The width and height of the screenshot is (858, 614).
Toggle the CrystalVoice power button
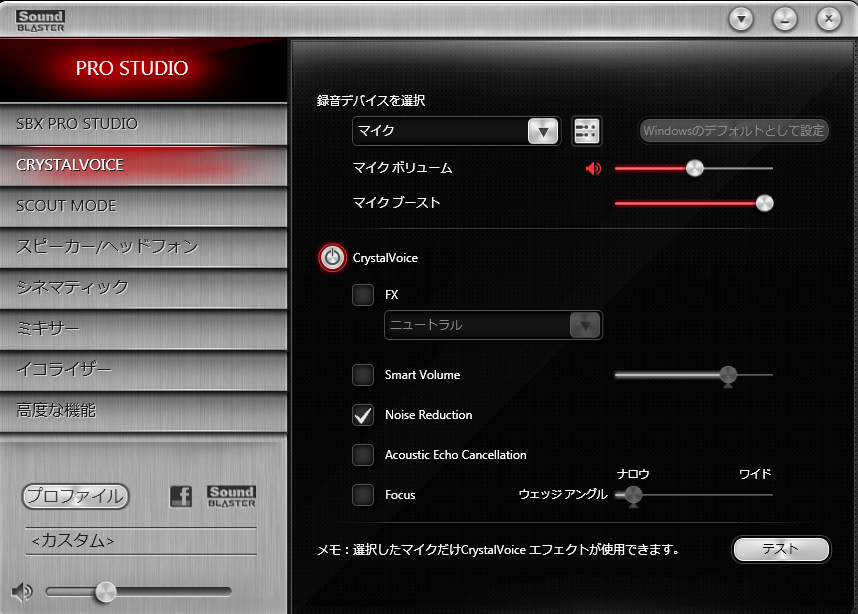pyautogui.click(x=332, y=258)
